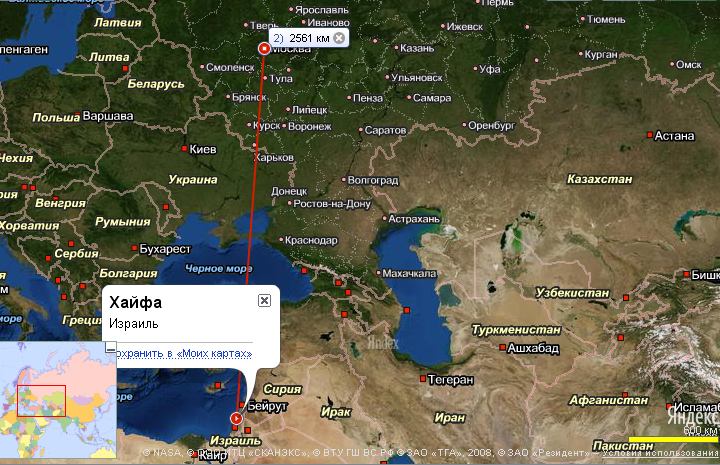Click the yellow 600 км scale bar
This screenshot has width=720, height=465.
pos(673,439)
